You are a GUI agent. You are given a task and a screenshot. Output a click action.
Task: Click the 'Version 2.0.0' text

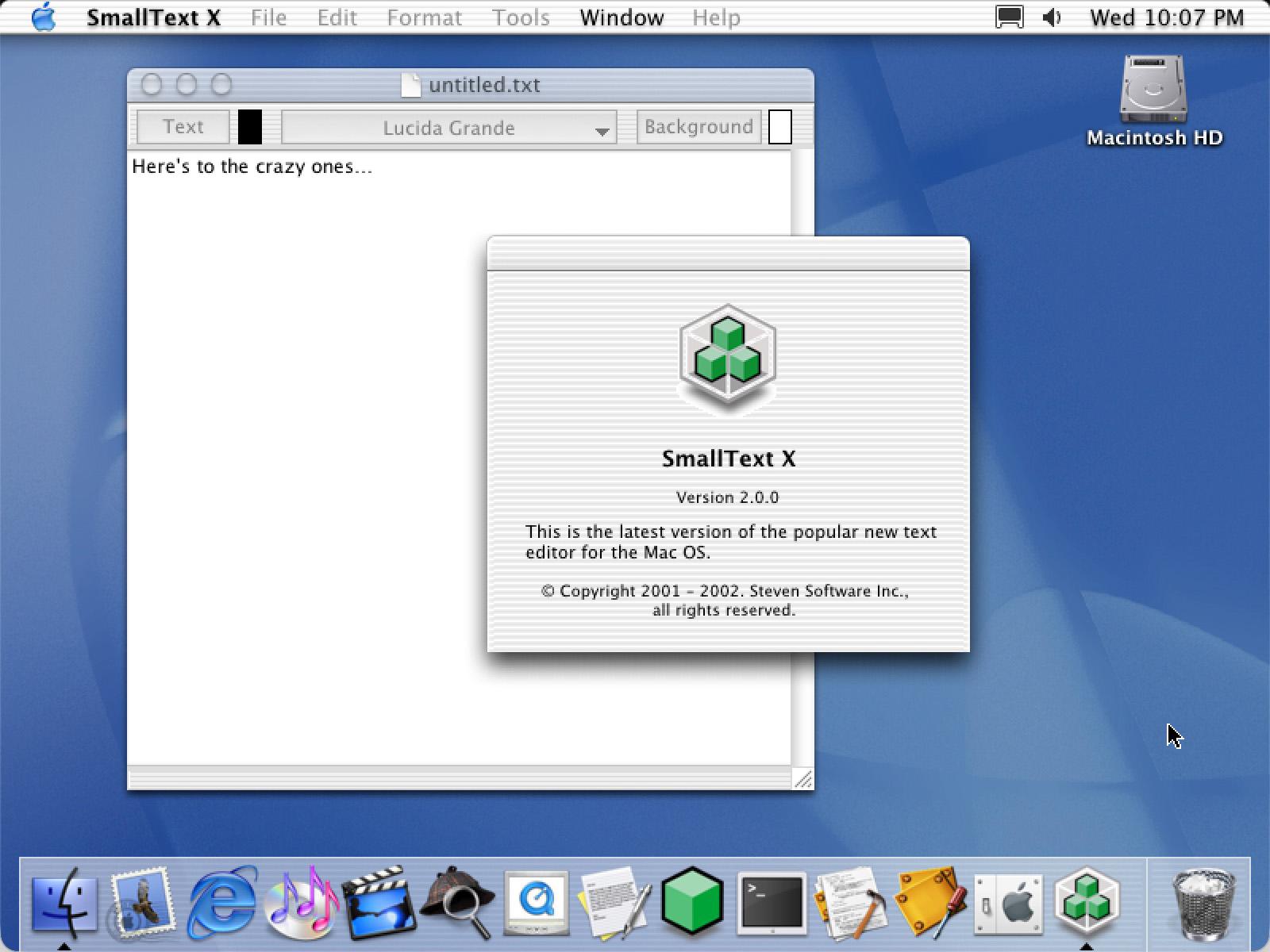(728, 497)
